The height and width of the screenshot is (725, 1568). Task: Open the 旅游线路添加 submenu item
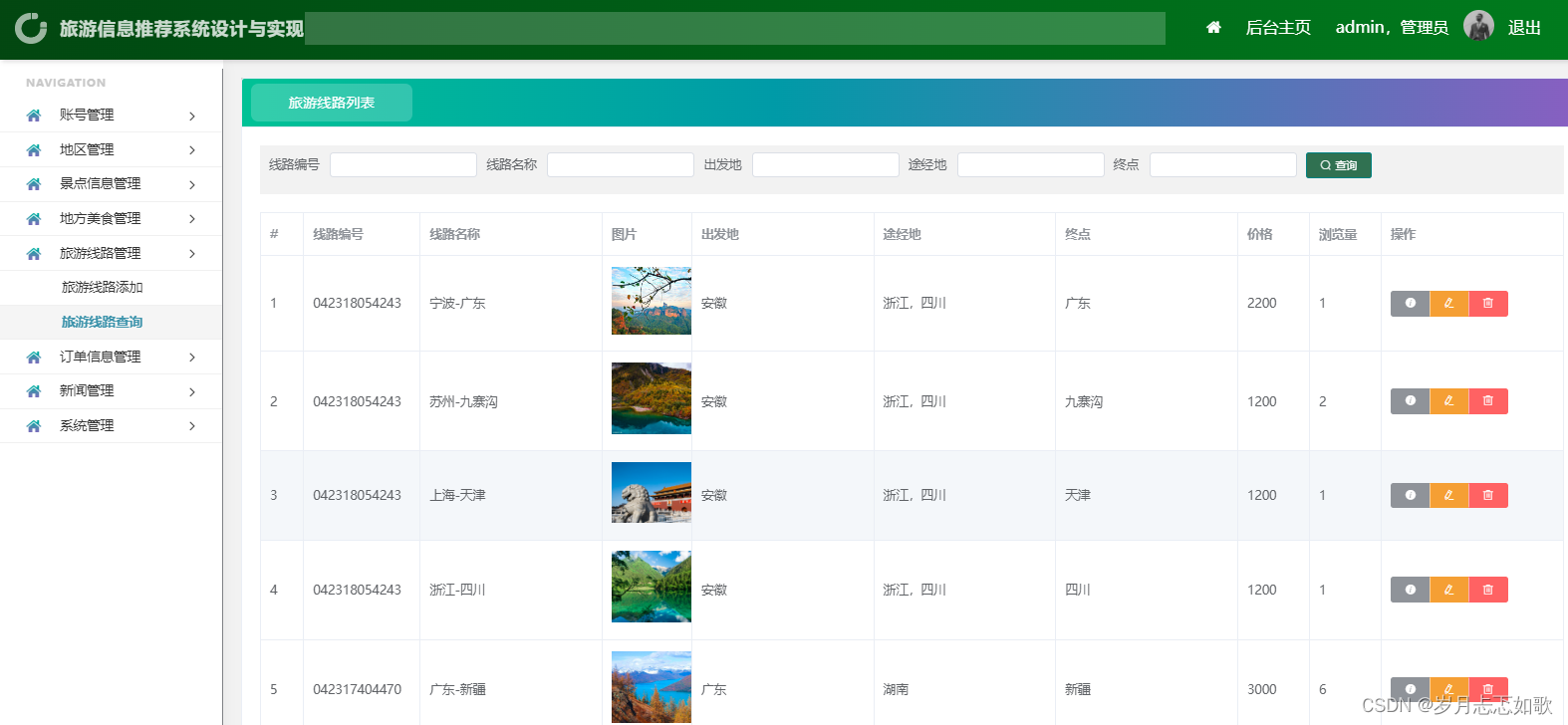pyautogui.click(x=103, y=287)
